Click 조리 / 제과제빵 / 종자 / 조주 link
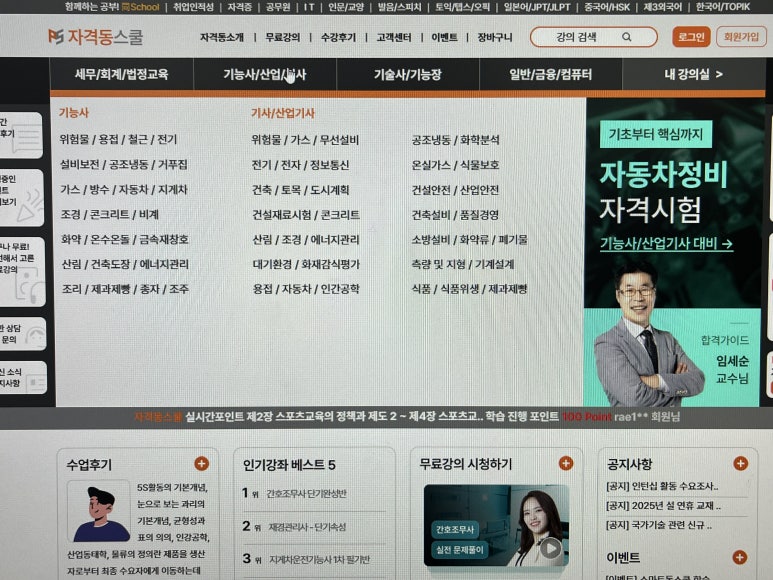 click(125, 289)
